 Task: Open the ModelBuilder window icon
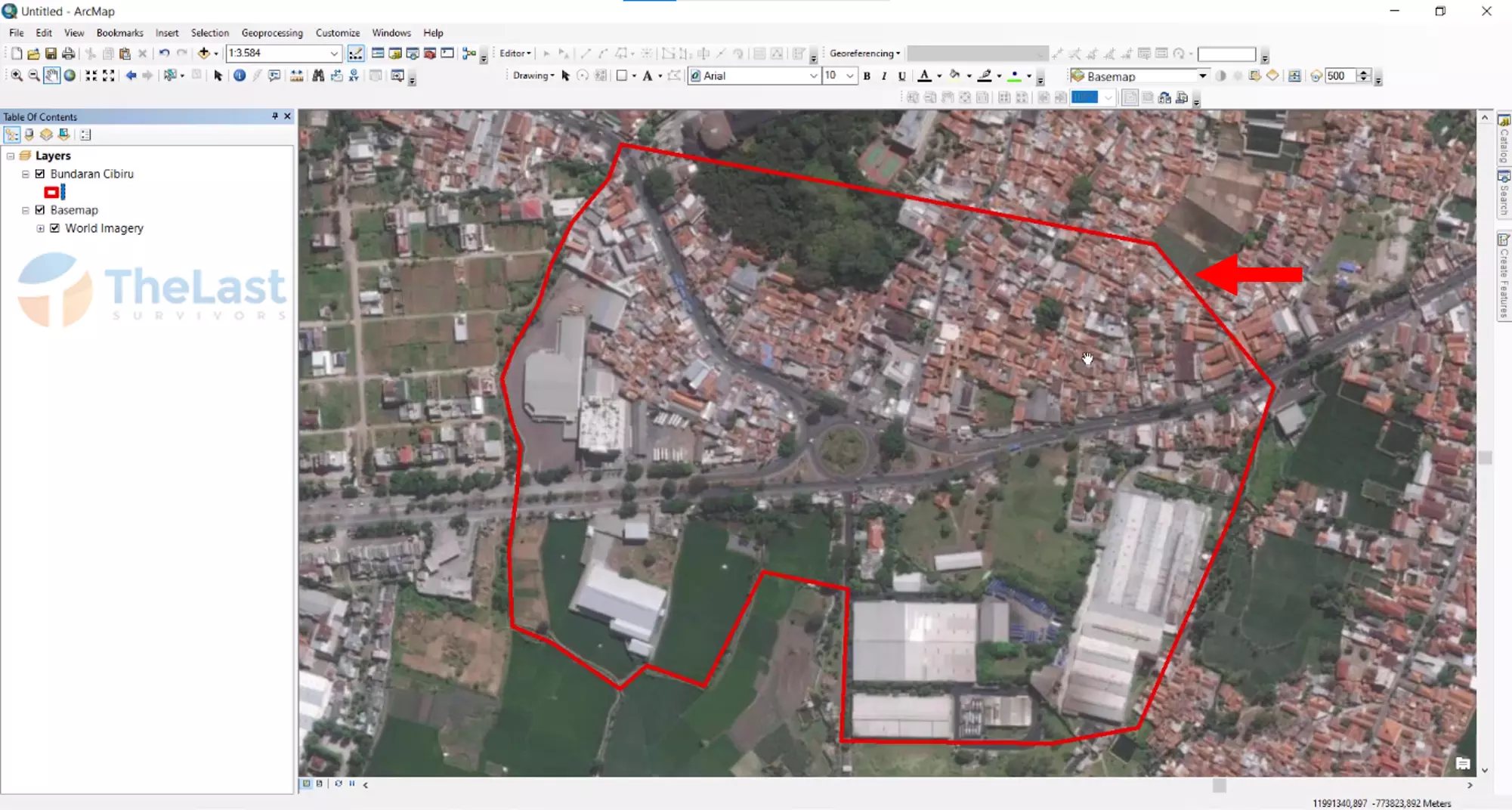click(468, 54)
